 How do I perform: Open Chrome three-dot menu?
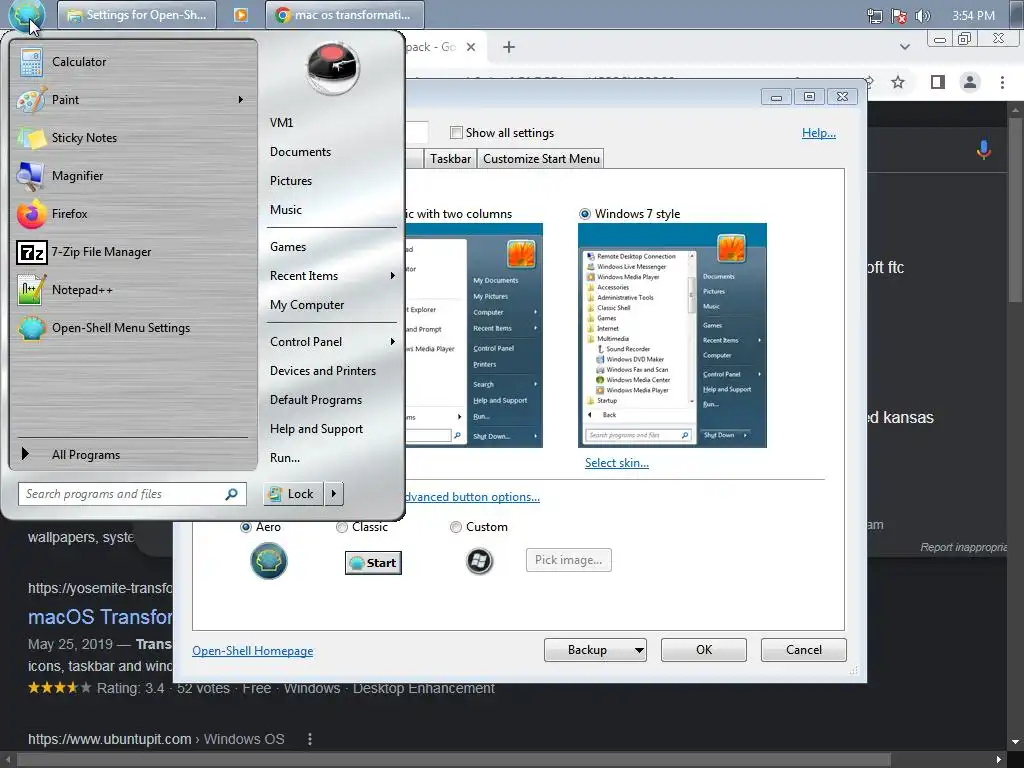[x=1002, y=82]
